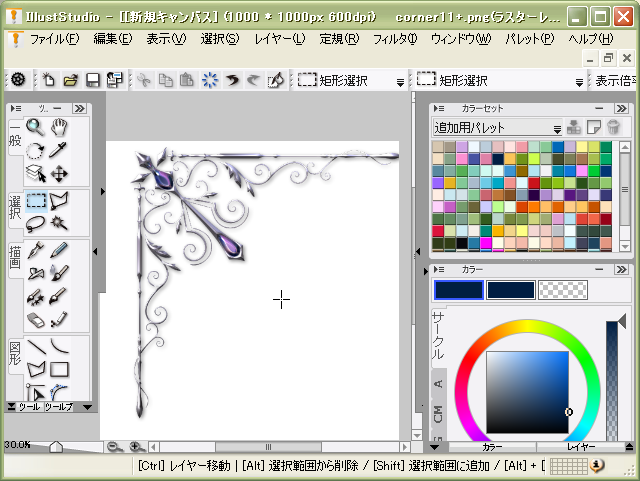Open the フィルタ(I) menu
The image size is (640, 481).
pos(395,39)
